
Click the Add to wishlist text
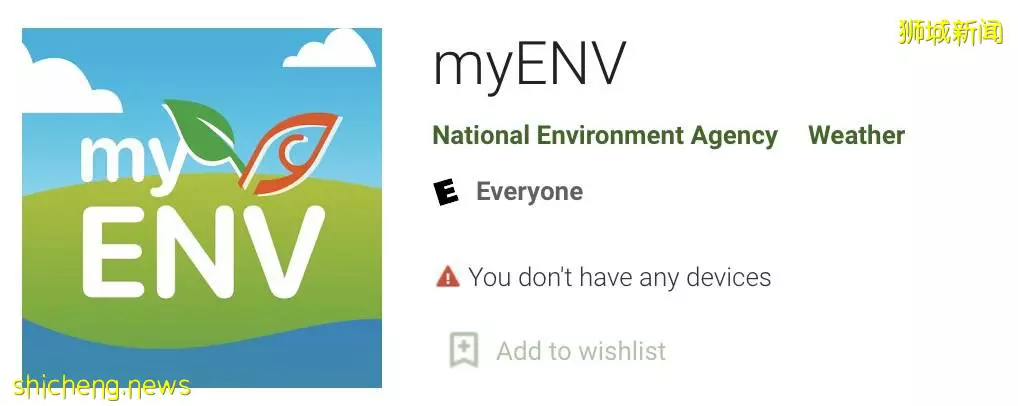(581, 351)
